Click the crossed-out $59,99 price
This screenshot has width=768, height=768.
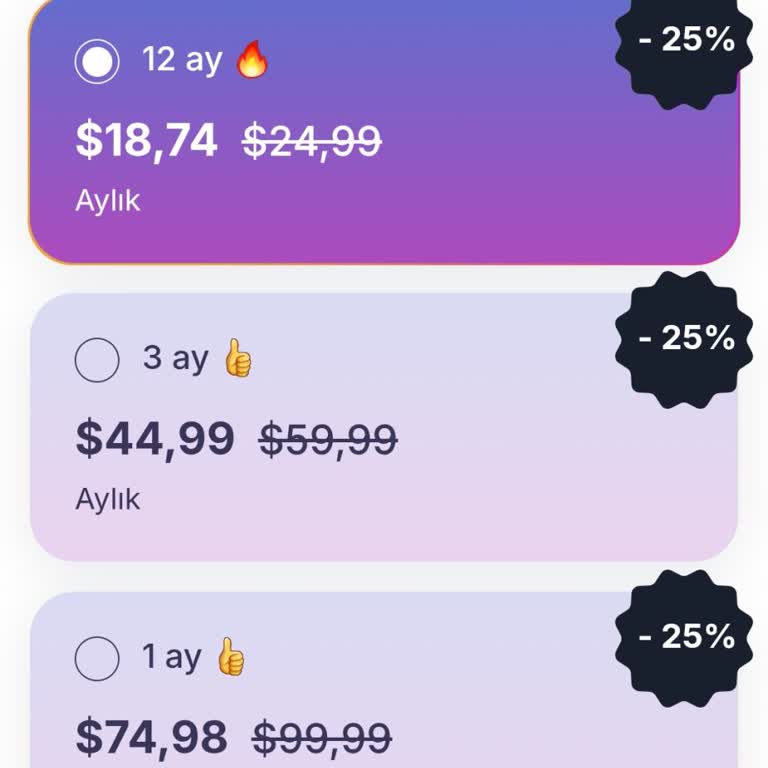click(328, 440)
